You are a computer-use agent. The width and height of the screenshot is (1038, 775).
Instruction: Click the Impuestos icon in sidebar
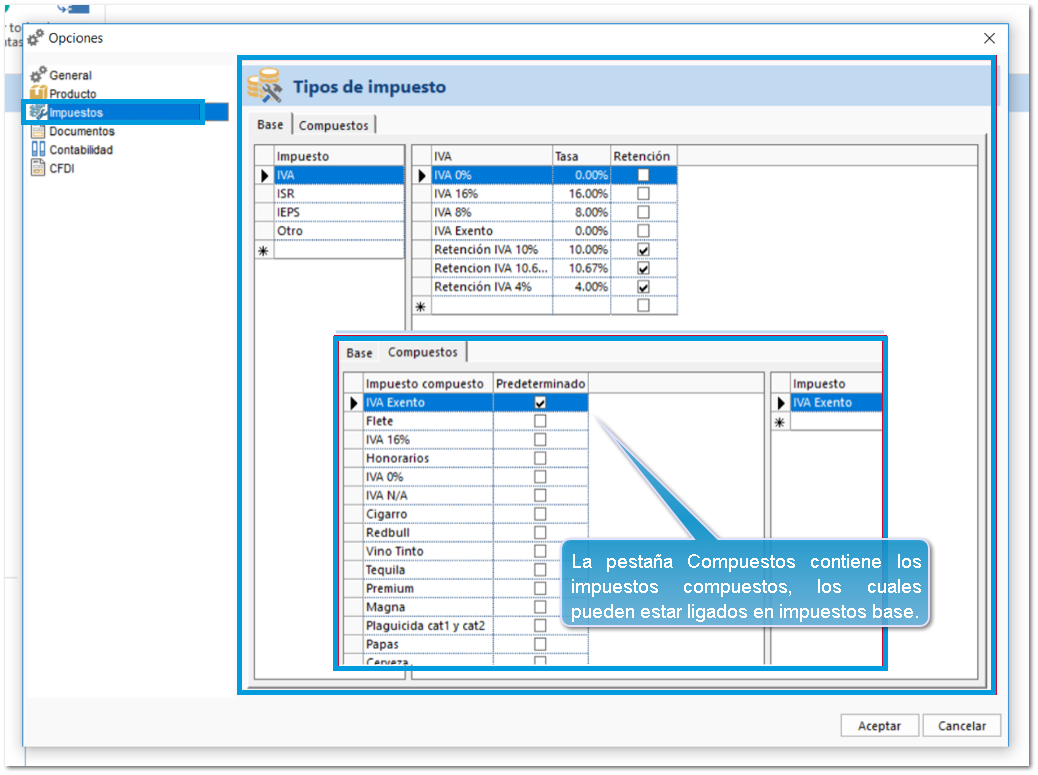(x=38, y=112)
